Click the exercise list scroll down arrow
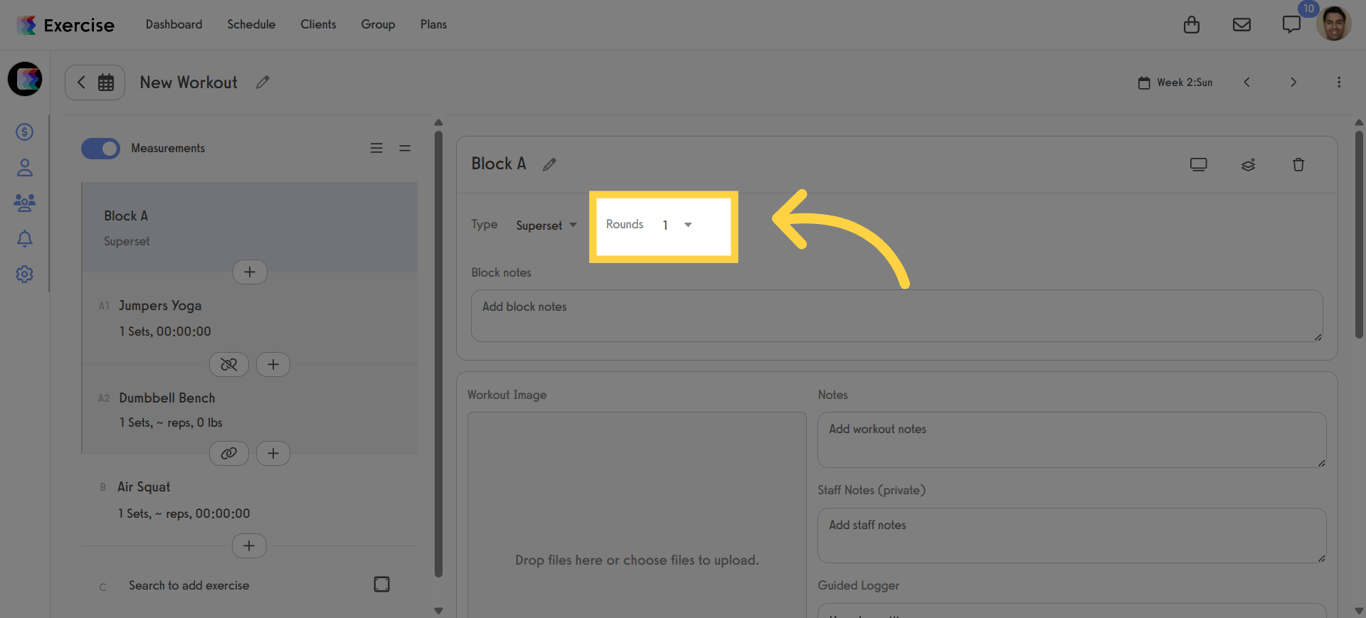 pyautogui.click(x=438, y=610)
